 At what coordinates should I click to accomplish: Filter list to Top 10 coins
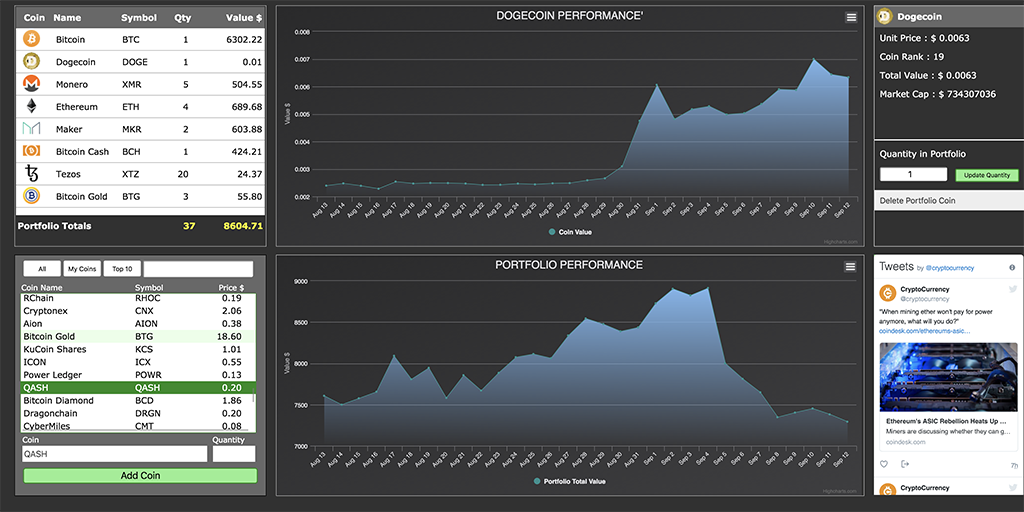pos(122,269)
